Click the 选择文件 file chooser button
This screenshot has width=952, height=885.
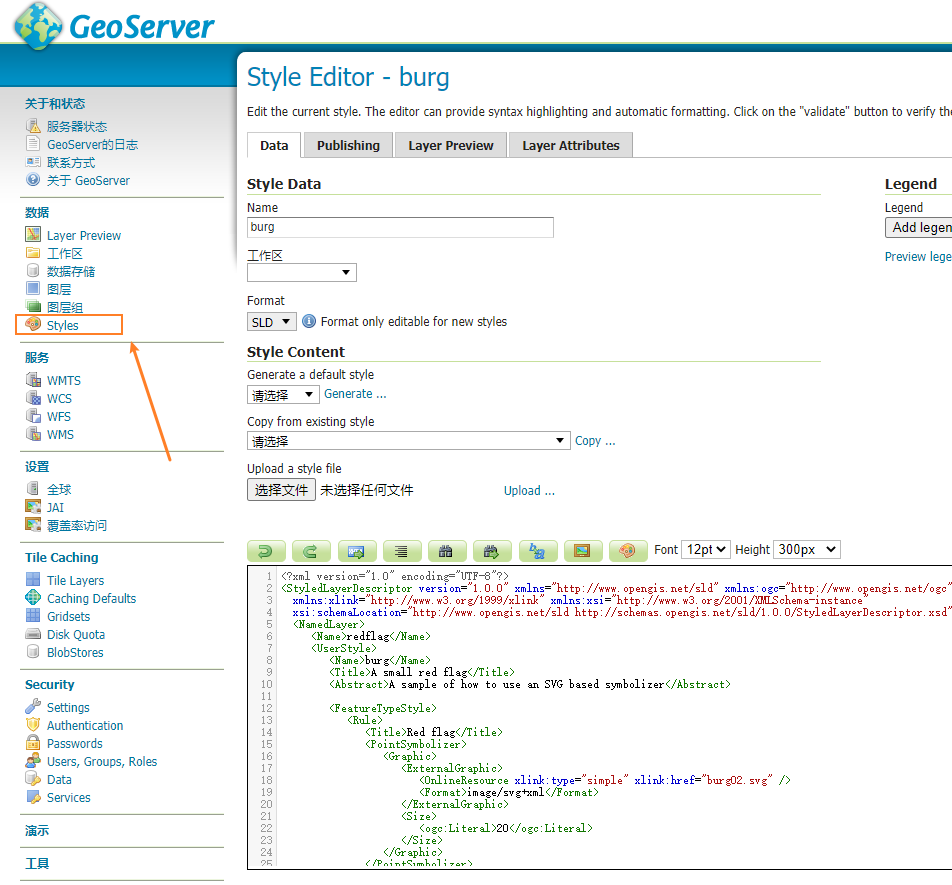point(281,490)
